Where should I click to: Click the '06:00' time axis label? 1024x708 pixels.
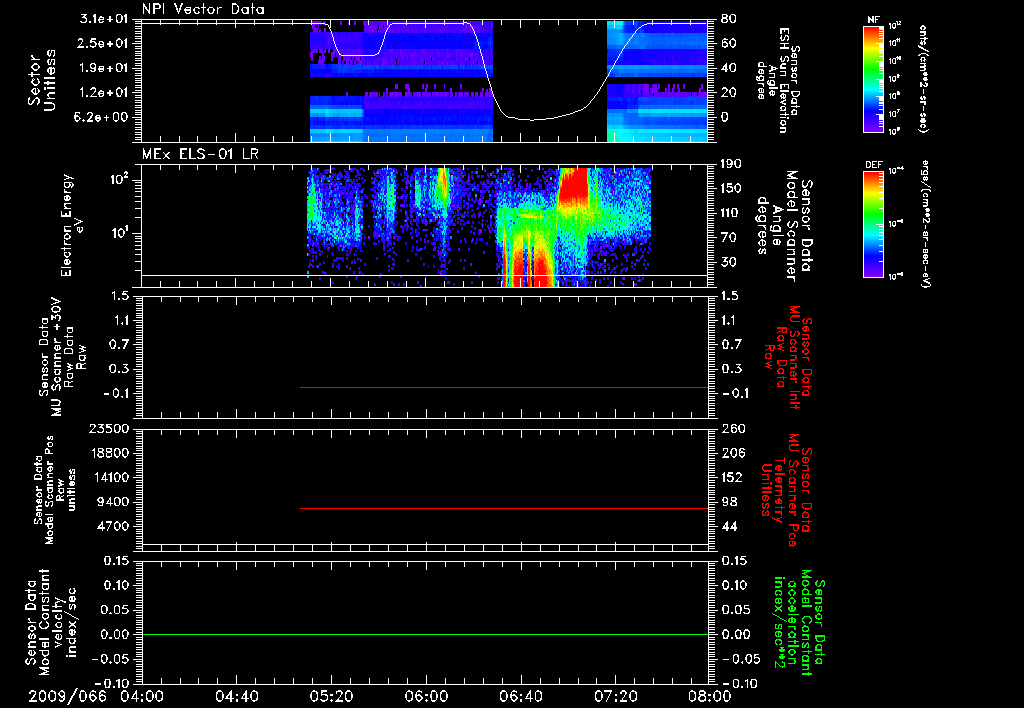tap(426, 697)
